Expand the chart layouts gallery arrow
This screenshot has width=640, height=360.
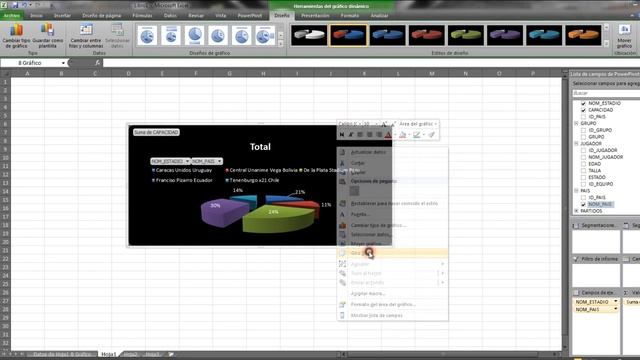(x=280, y=44)
